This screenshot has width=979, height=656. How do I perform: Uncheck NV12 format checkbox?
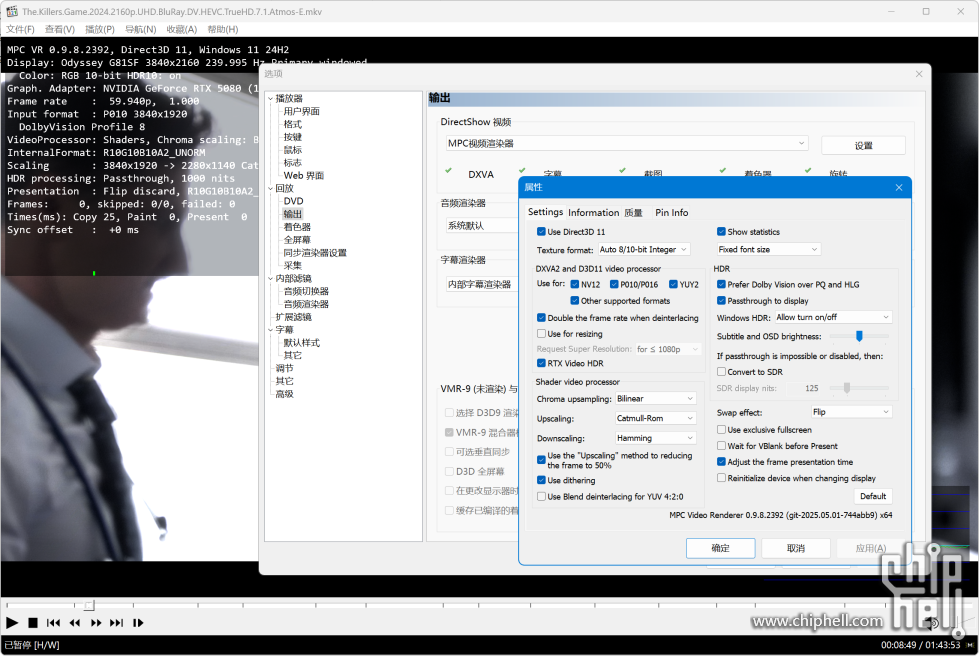coord(574,284)
